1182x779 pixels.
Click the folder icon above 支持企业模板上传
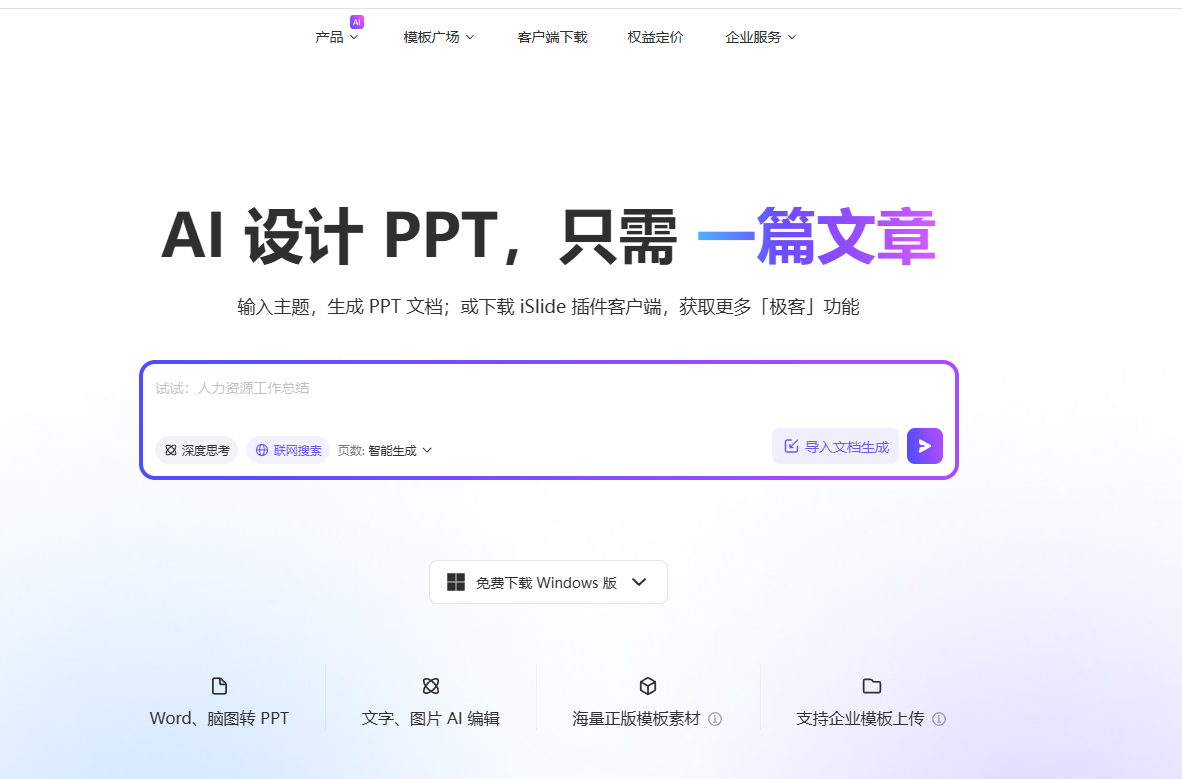(871, 686)
